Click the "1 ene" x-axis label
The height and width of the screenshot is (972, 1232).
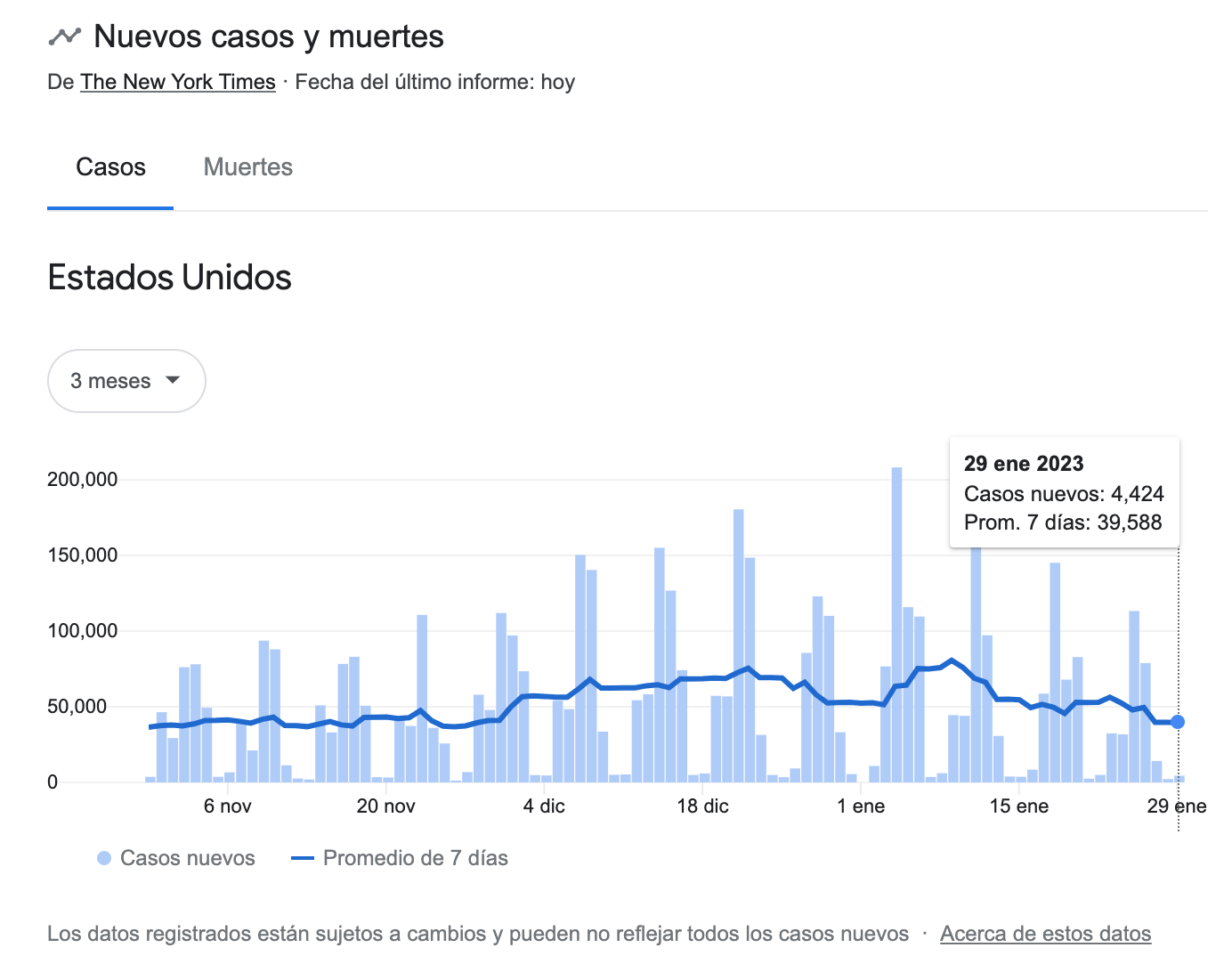(x=861, y=806)
